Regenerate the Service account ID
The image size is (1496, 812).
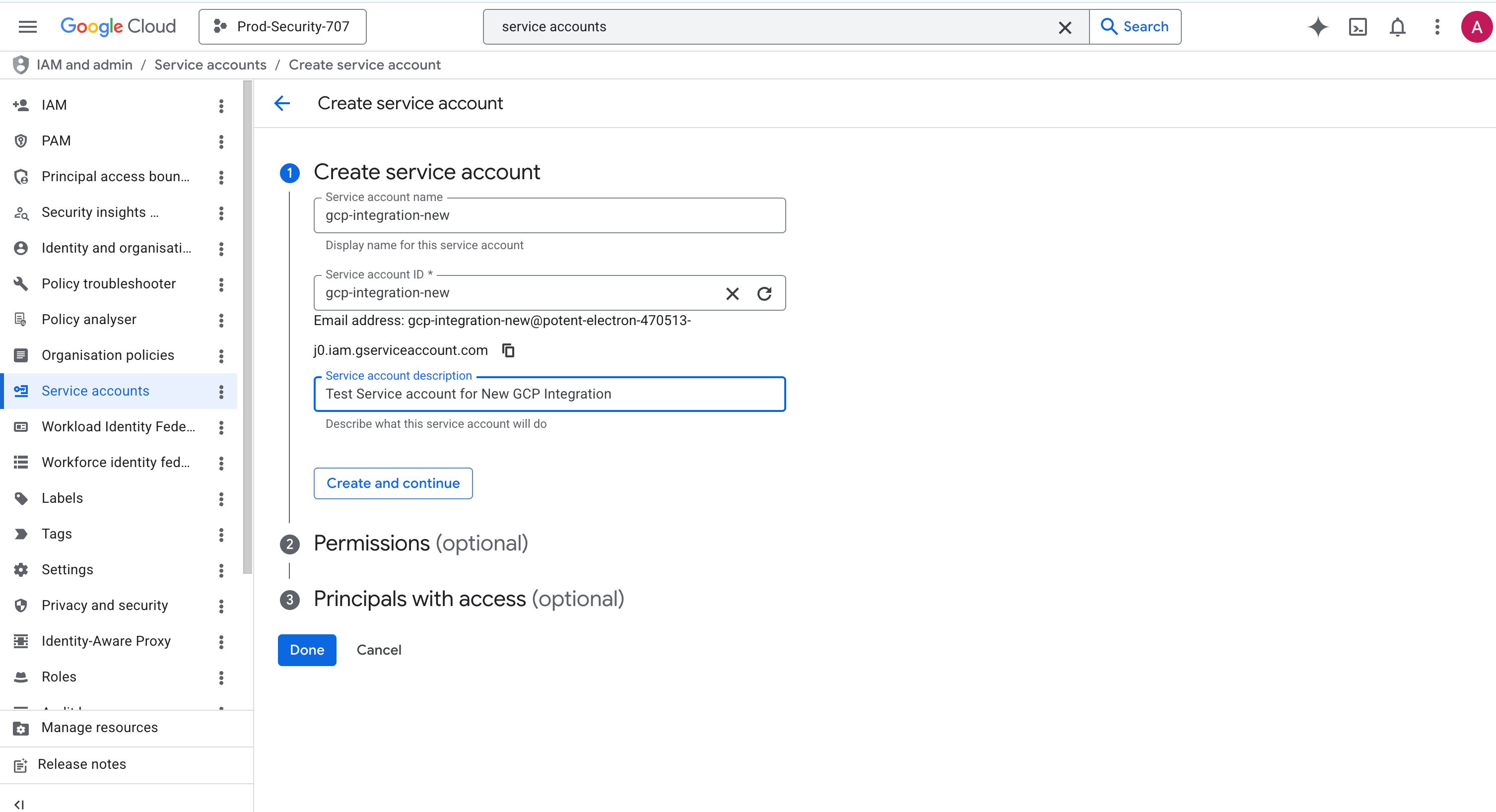764,294
